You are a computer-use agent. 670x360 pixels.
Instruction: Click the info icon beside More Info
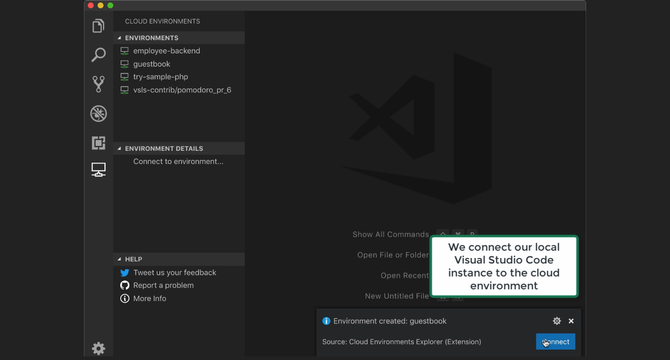[124, 299]
